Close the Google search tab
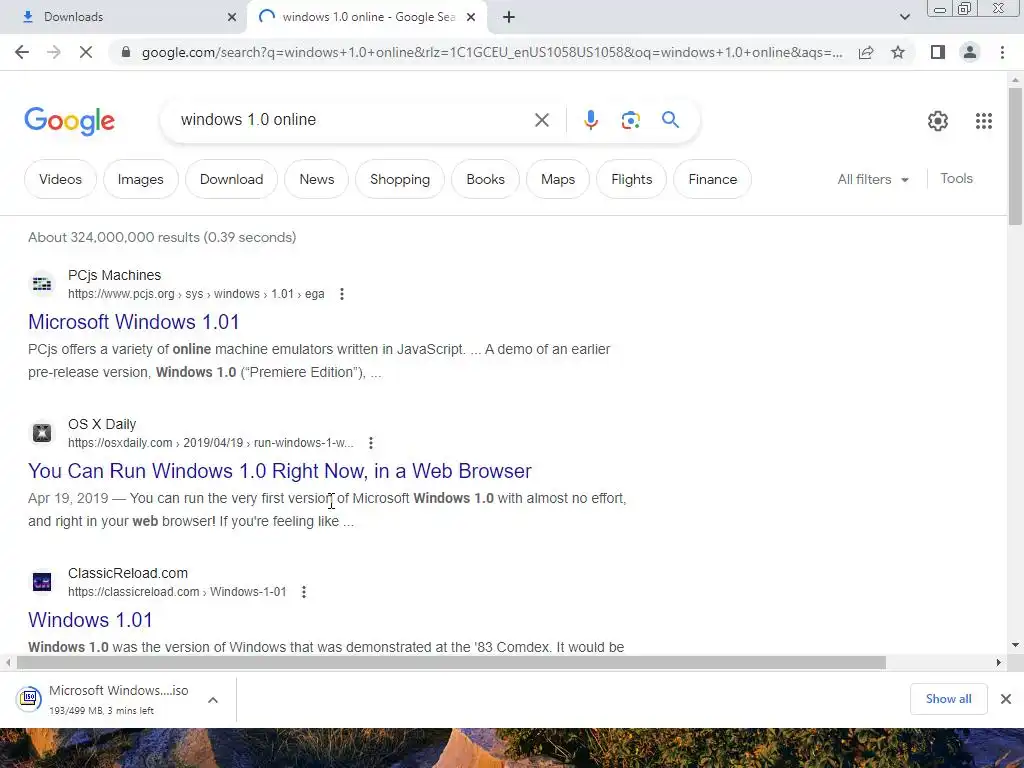 [x=471, y=17]
